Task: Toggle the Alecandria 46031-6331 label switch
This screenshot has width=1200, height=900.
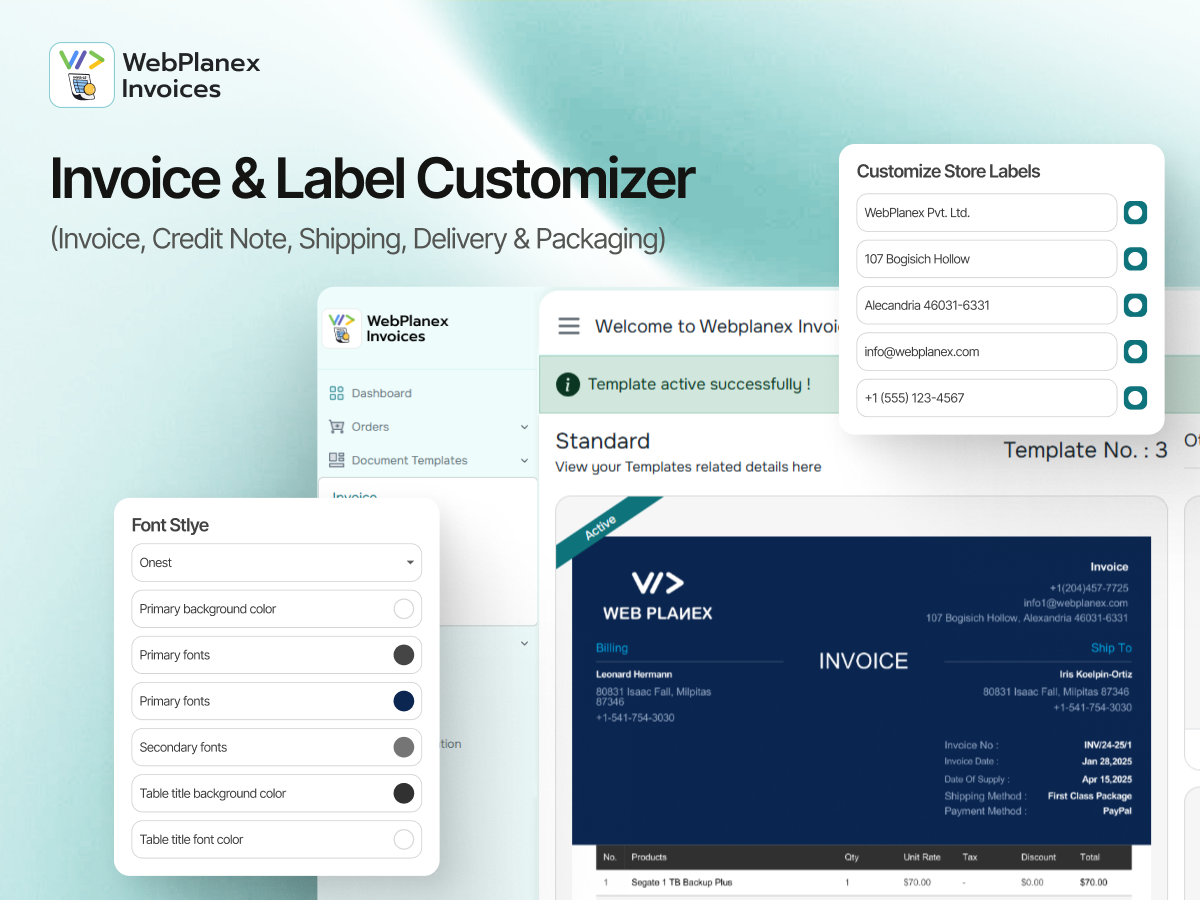Action: click(1135, 305)
